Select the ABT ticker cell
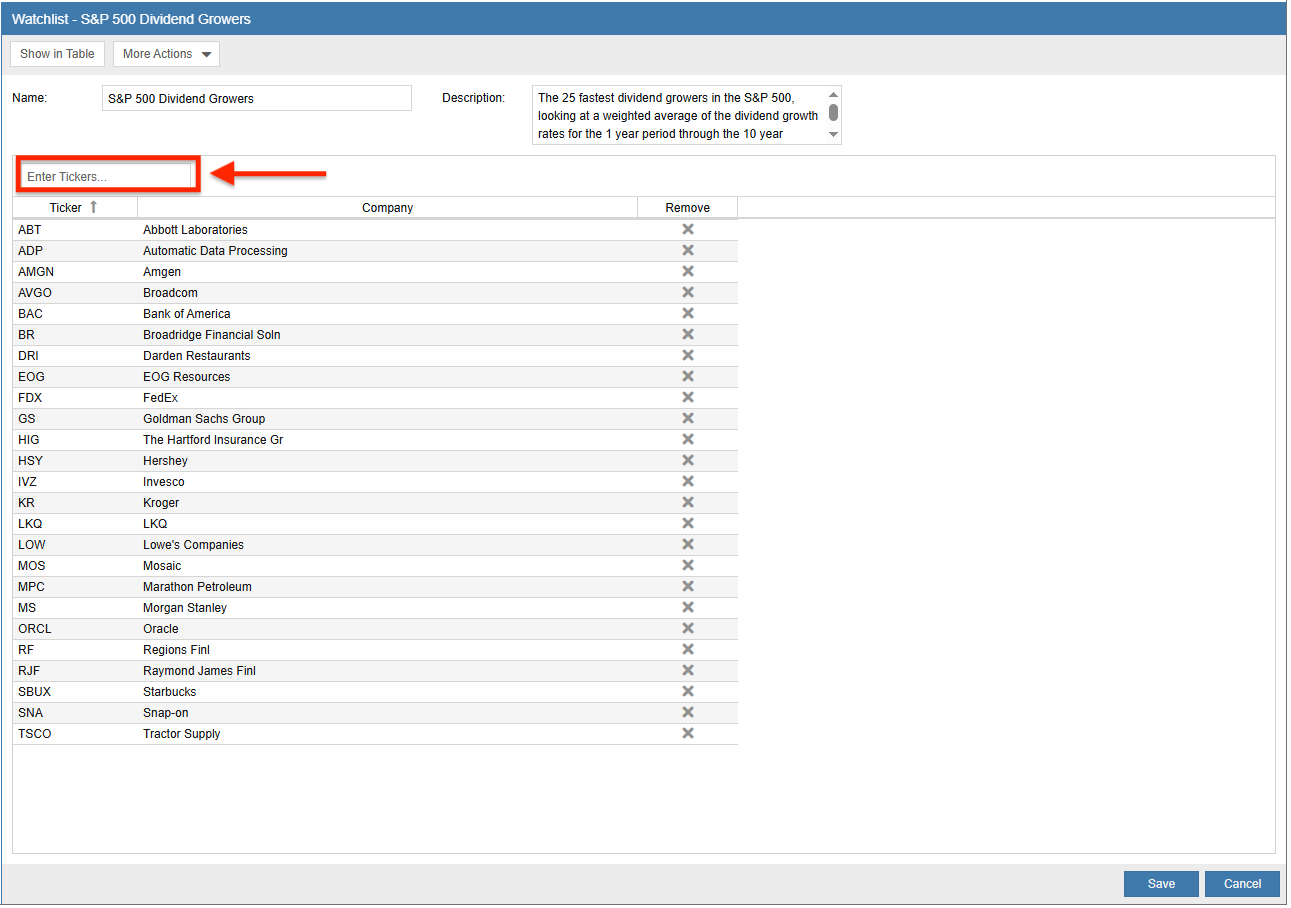This screenshot has height=908, width=1291. coord(75,230)
